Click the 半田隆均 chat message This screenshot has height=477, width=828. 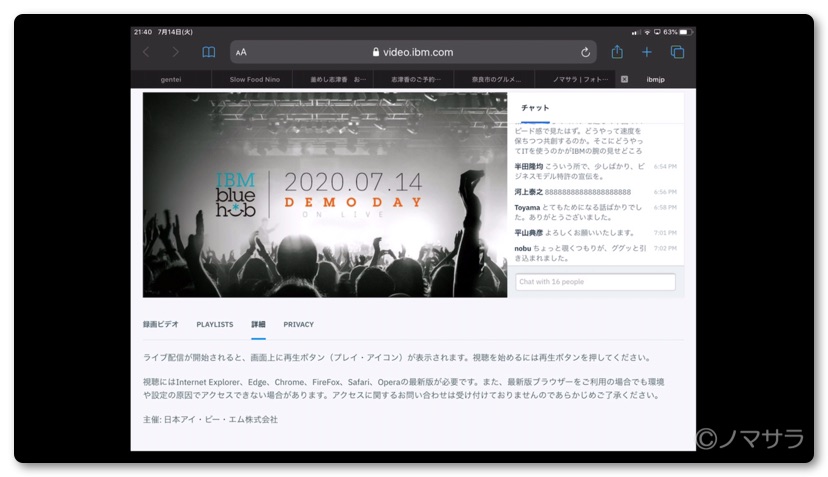[x=596, y=171]
